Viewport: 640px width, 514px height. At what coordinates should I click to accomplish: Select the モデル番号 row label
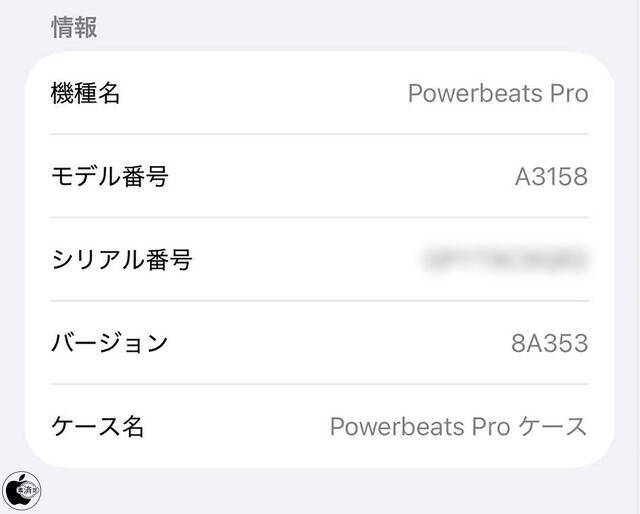pyautogui.click(x=110, y=177)
